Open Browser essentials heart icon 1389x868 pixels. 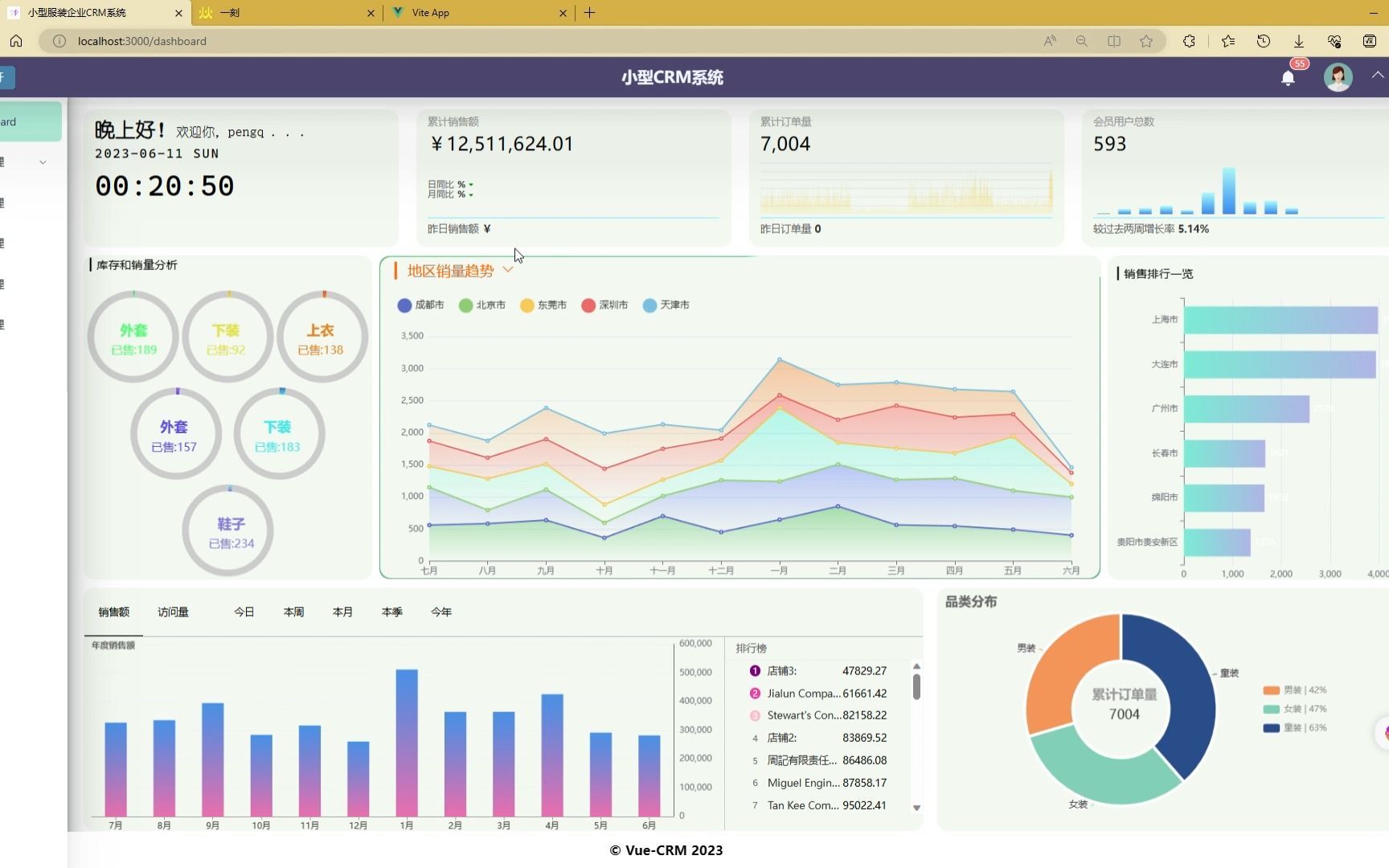click(x=1334, y=41)
